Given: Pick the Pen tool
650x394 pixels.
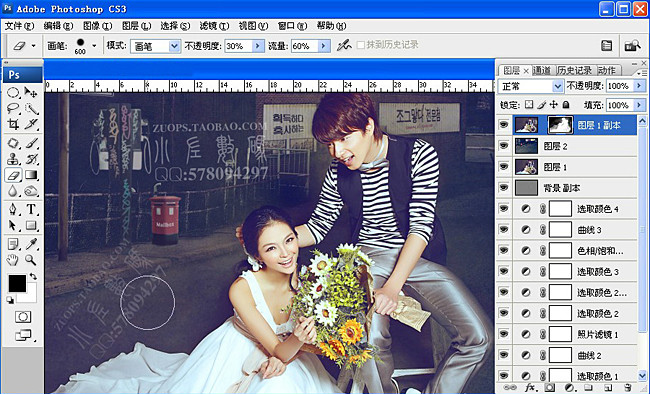Looking at the screenshot, I should point(13,209).
